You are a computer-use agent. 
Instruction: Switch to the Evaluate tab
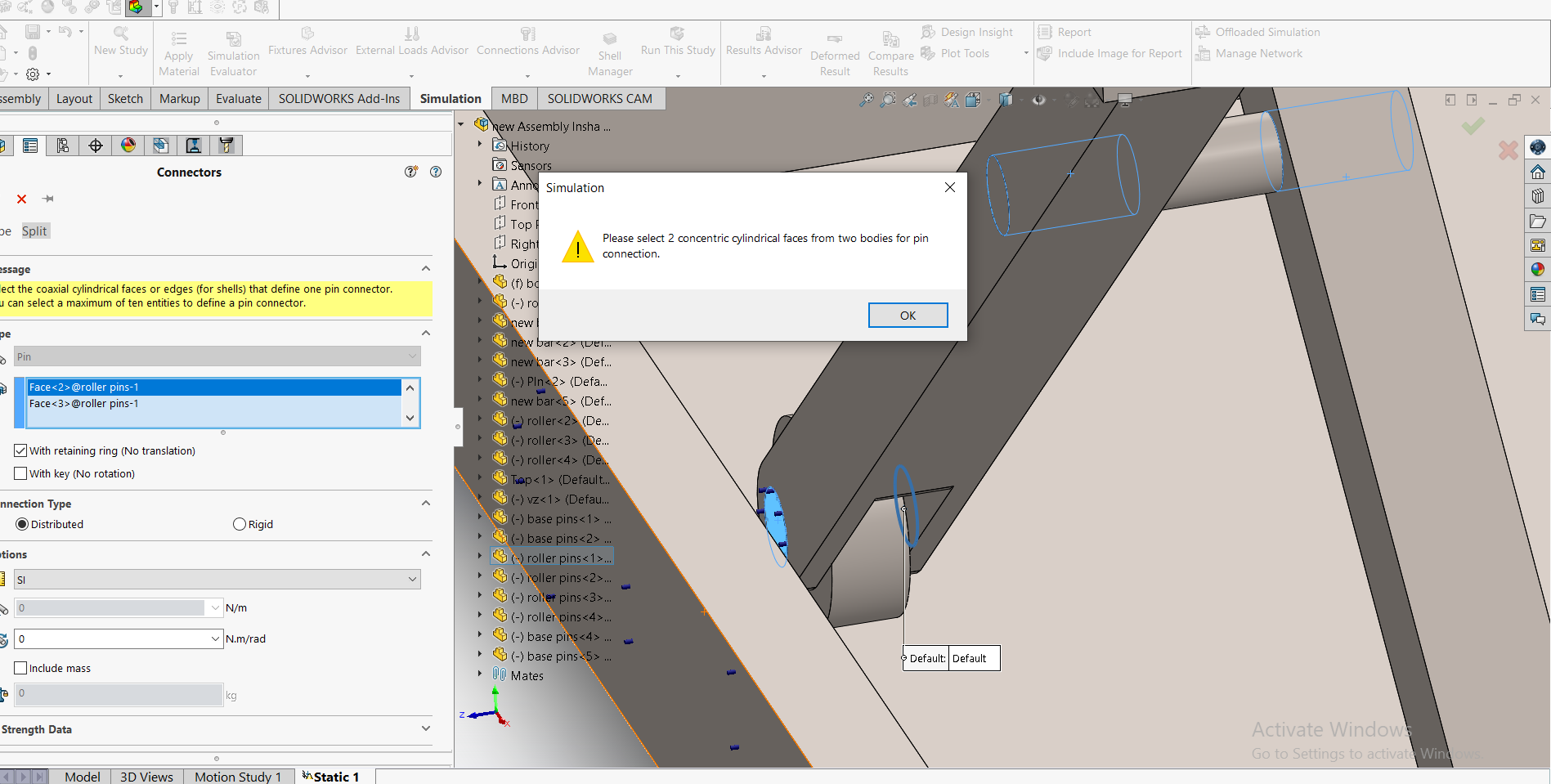click(239, 98)
